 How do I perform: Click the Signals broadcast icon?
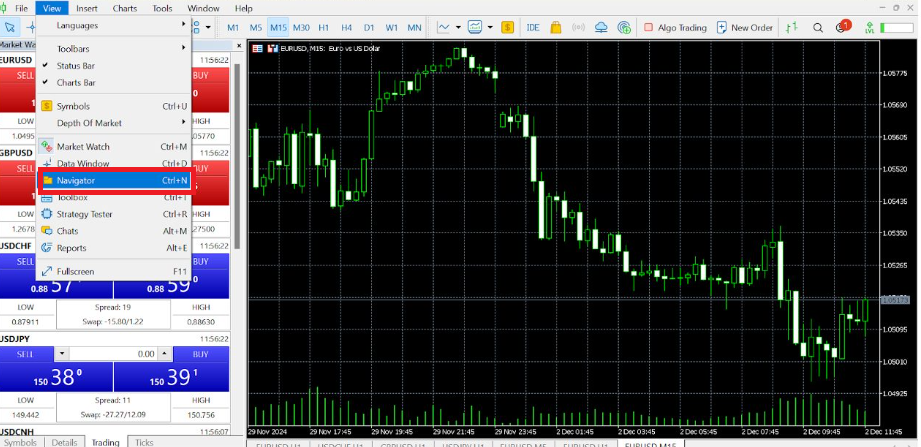pos(579,27)
